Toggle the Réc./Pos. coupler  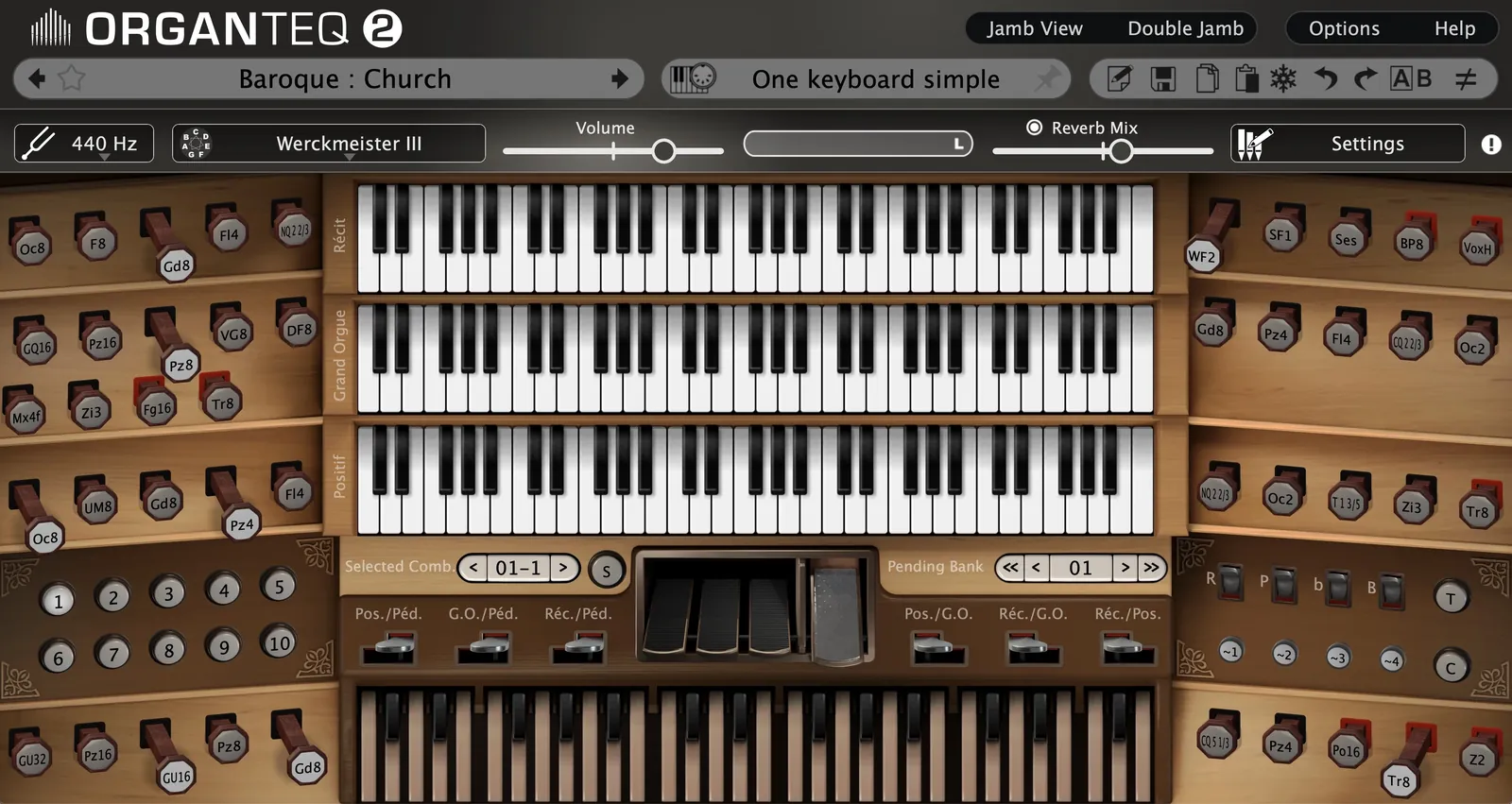click(x=1127, y=649)
